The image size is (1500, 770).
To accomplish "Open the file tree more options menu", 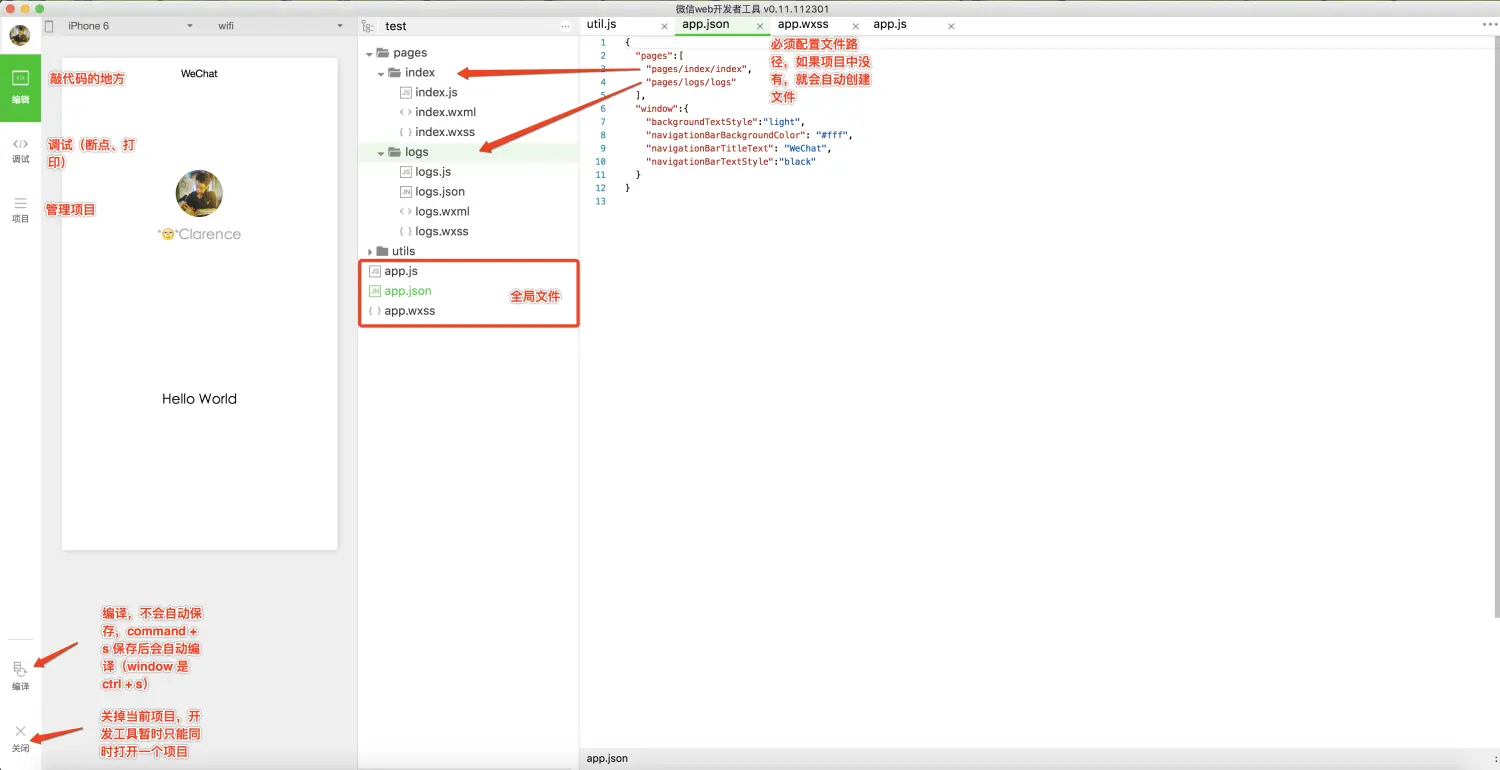I will [x=566, y=27].
